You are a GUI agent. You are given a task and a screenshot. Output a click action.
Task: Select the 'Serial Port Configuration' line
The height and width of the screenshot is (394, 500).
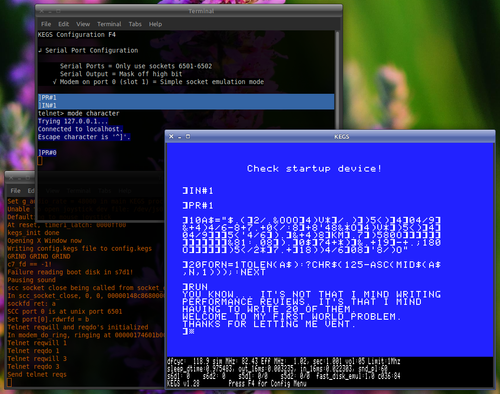[x=92, y=50]
